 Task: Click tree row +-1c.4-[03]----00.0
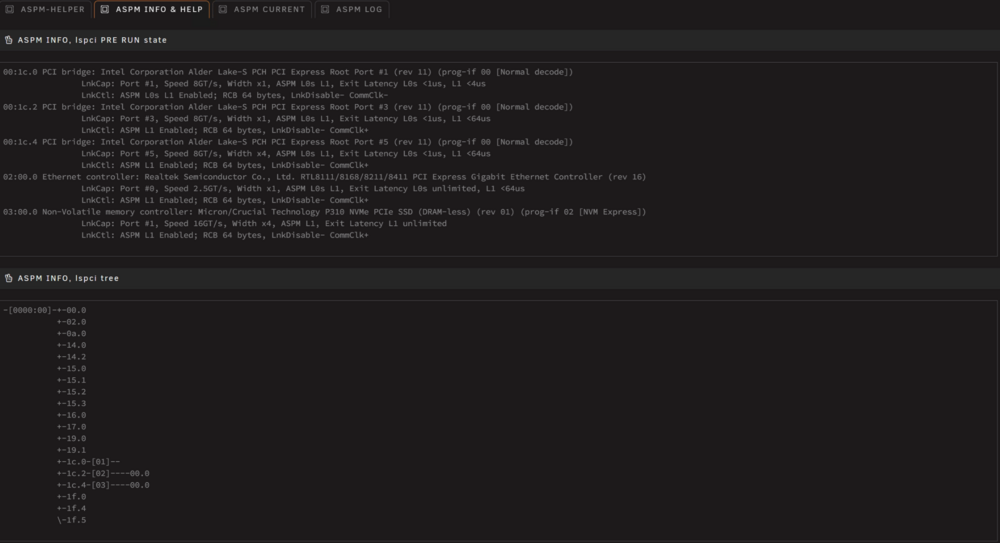click(103, 485)
